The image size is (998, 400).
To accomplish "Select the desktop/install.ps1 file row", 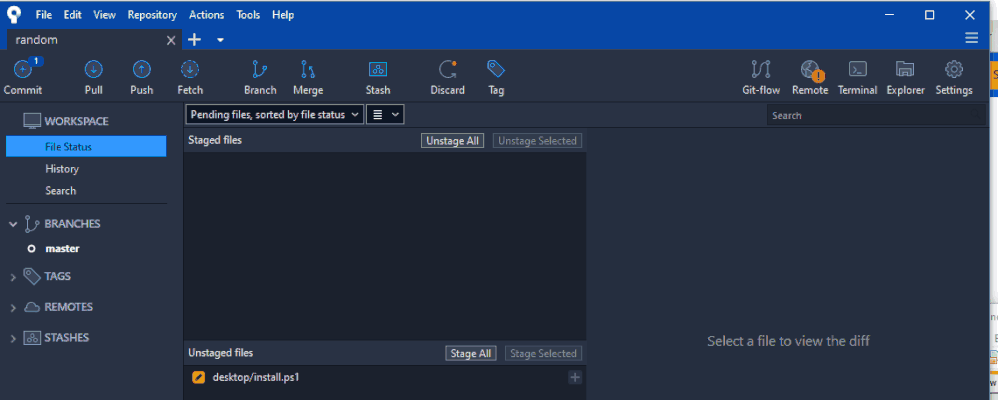I will point(384,377).
